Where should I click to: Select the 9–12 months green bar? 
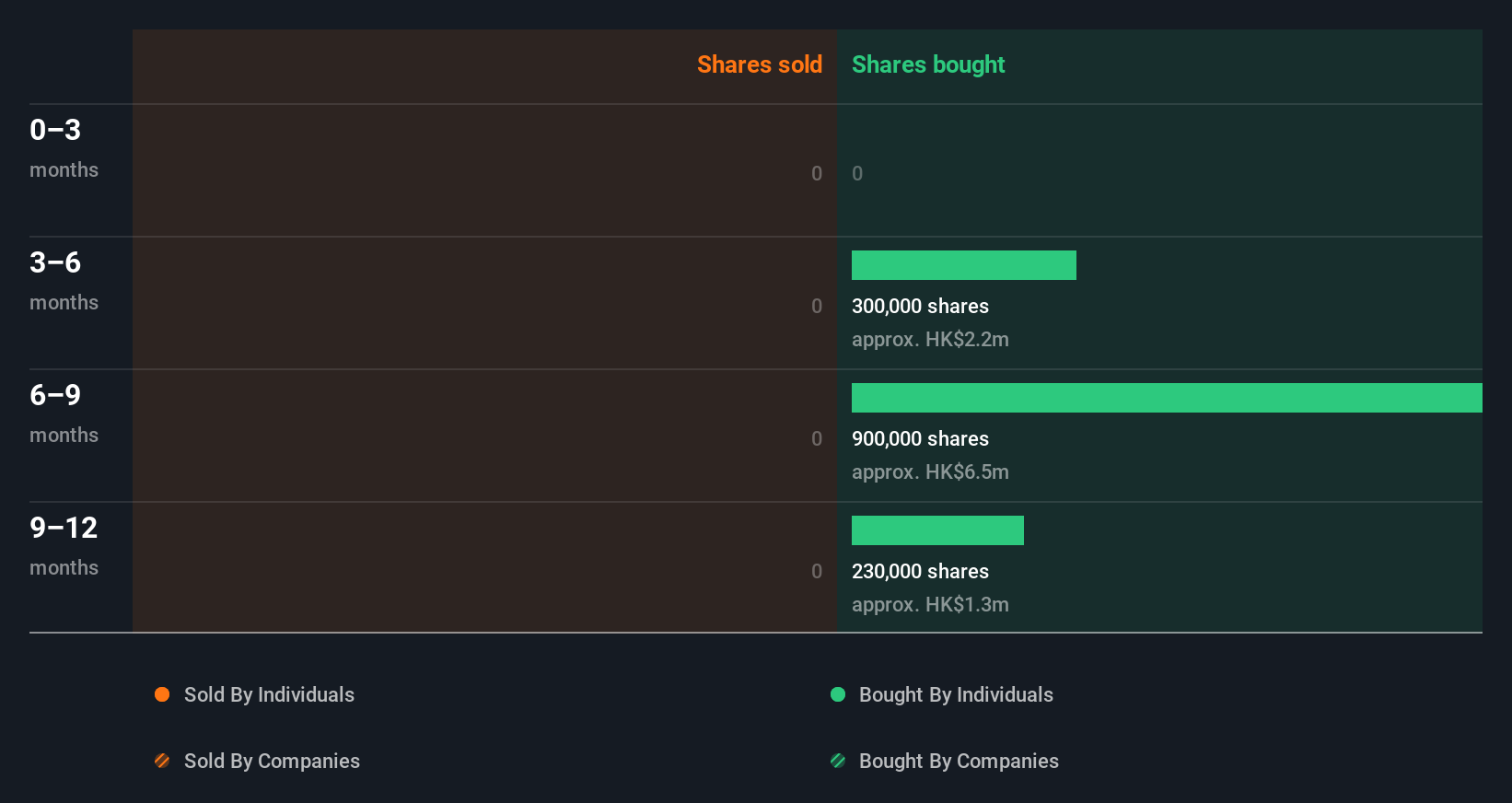coord(937,530)
